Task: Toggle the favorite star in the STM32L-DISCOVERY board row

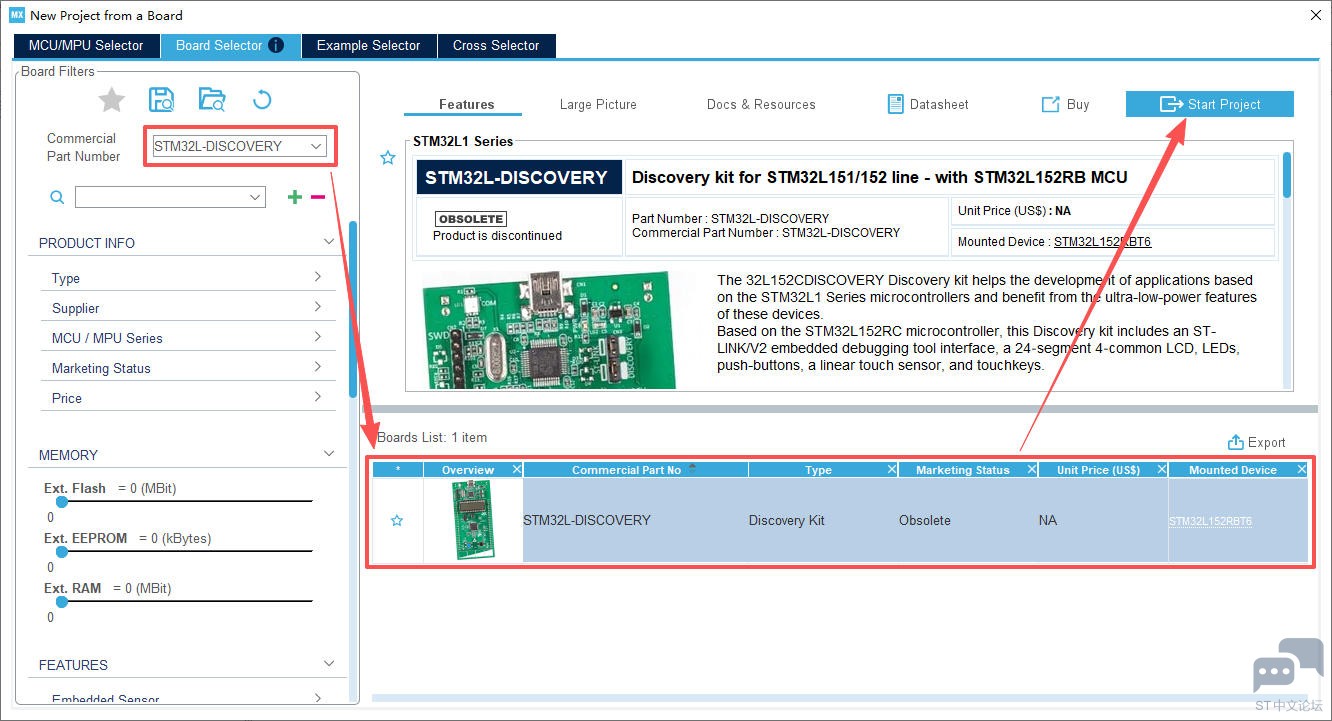Action: (397, 520)
